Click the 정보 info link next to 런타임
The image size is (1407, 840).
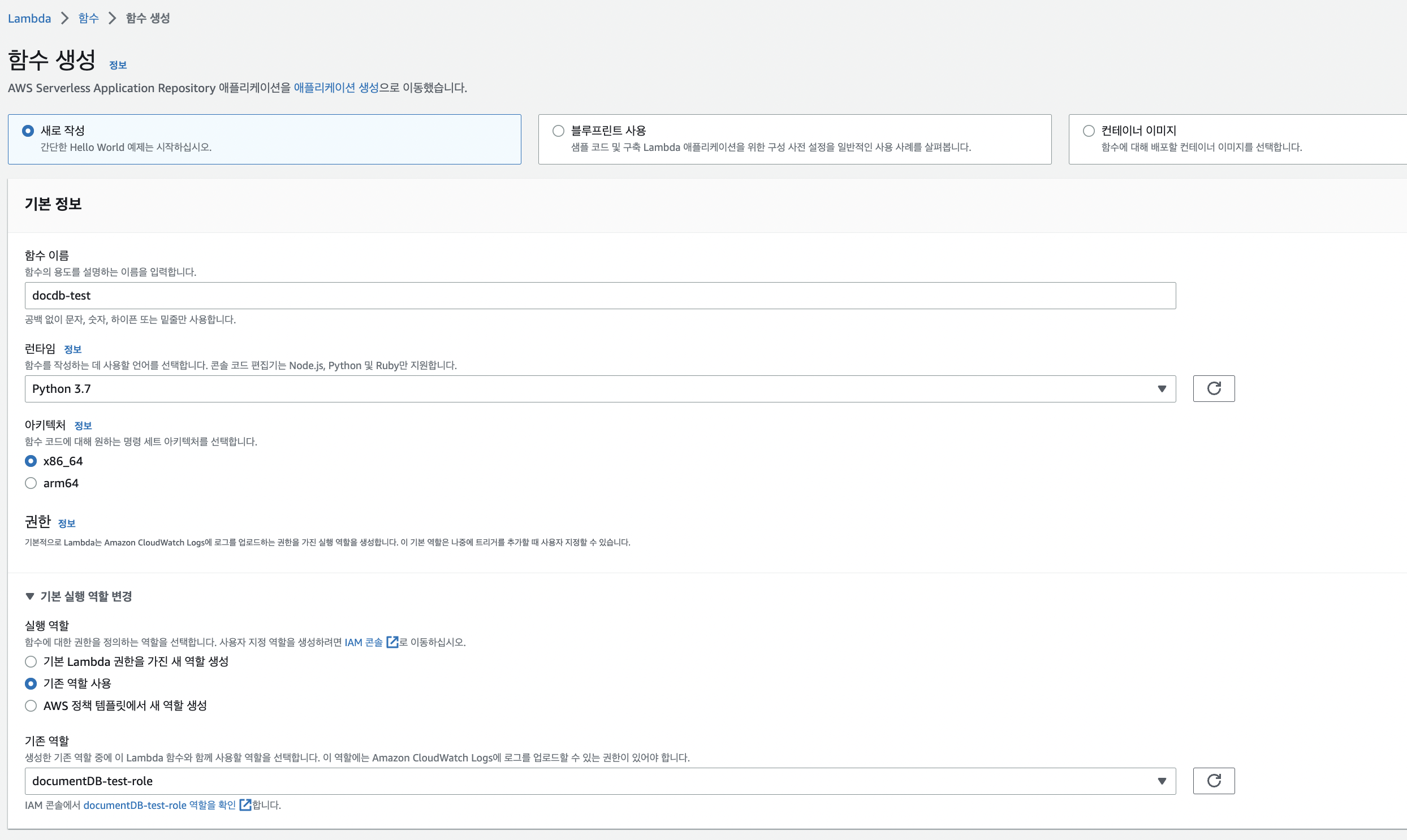[72, 349]
